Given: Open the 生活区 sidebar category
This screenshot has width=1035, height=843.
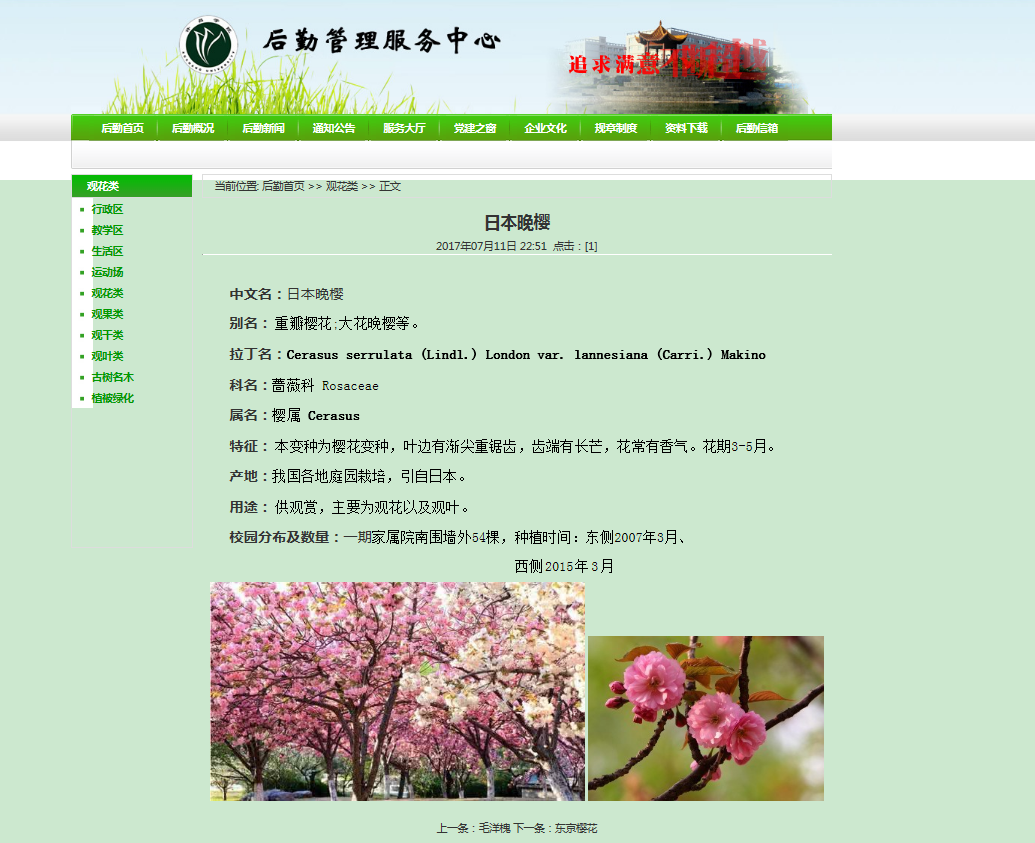Looking at the screenshot, I should point(107,251).
